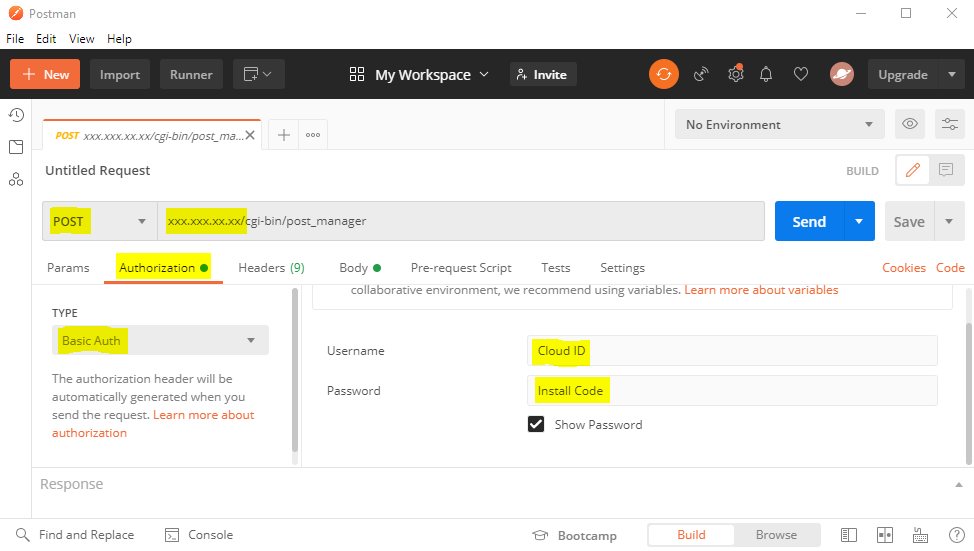974x551 pixels.
Task: Open the My Workspace dropdown
Action: 432,75
